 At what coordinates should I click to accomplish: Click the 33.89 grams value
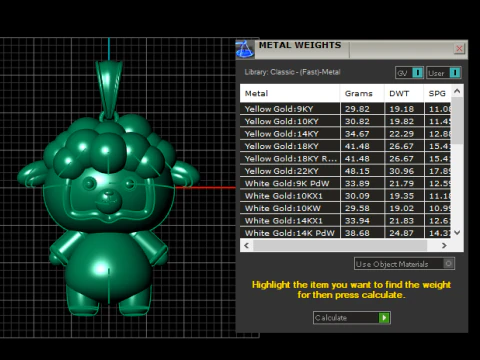click(357, 183)
